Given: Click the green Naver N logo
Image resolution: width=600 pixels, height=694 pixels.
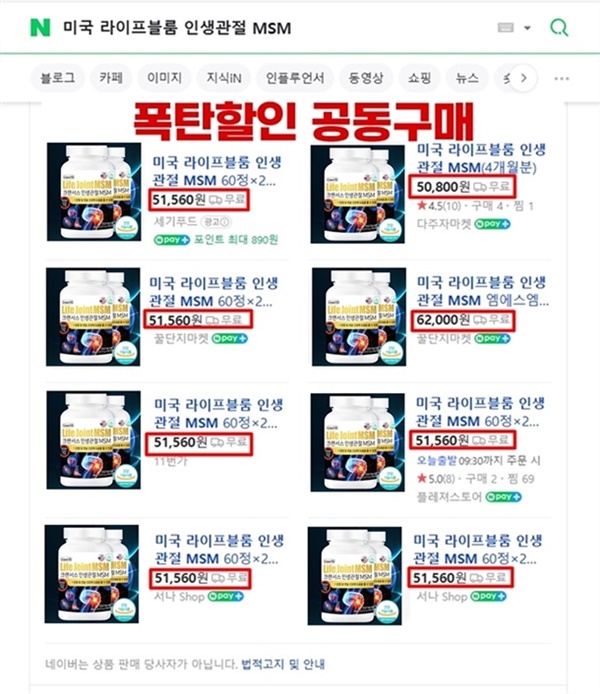Looking at the screenshot, I should (x=40, y=27).
